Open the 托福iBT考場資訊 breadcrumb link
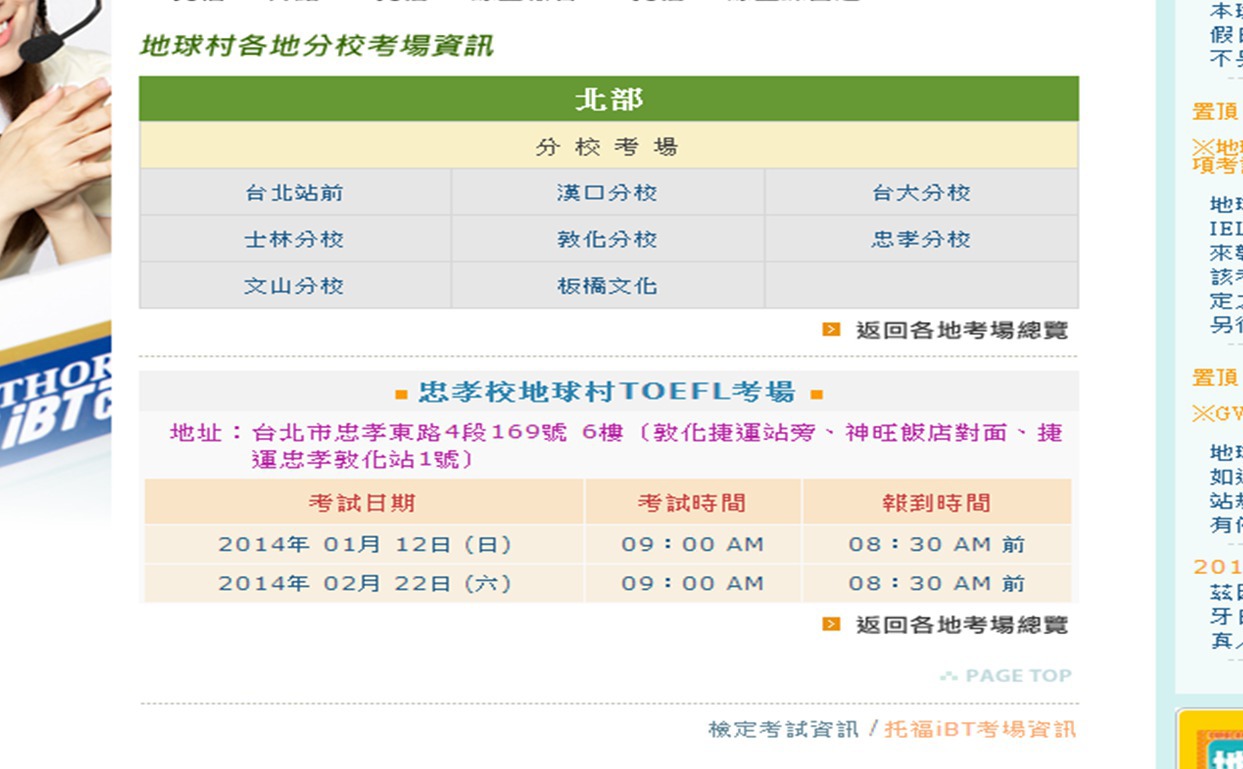 coord(980,729)
